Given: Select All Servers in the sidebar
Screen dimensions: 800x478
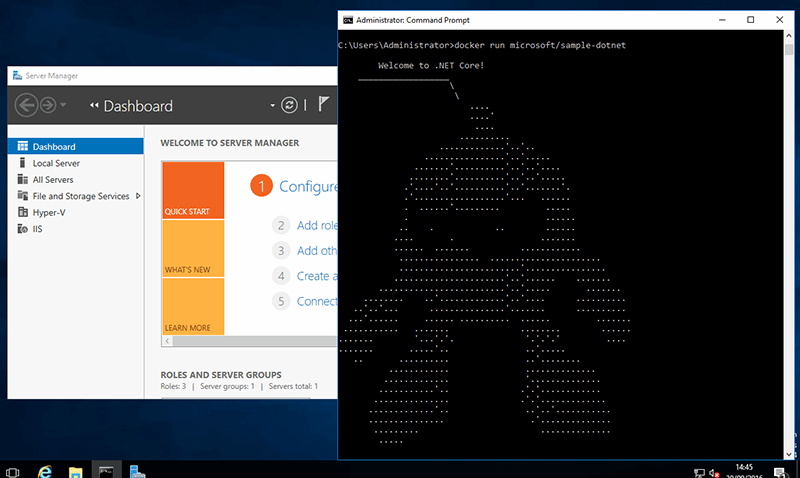Looking at the screenshot, I should point(53,179).
